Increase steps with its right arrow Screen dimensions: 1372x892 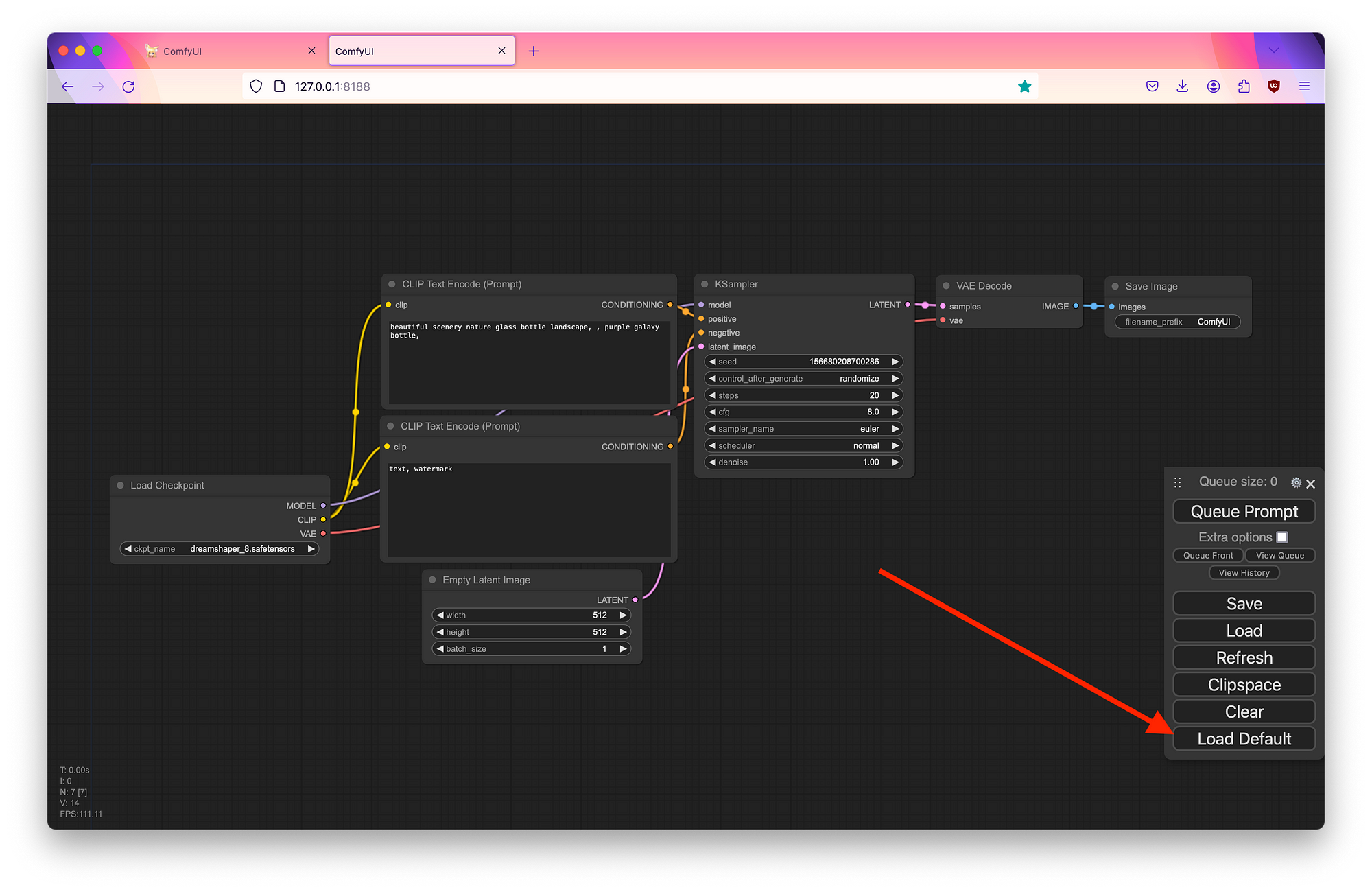[895, 395]
